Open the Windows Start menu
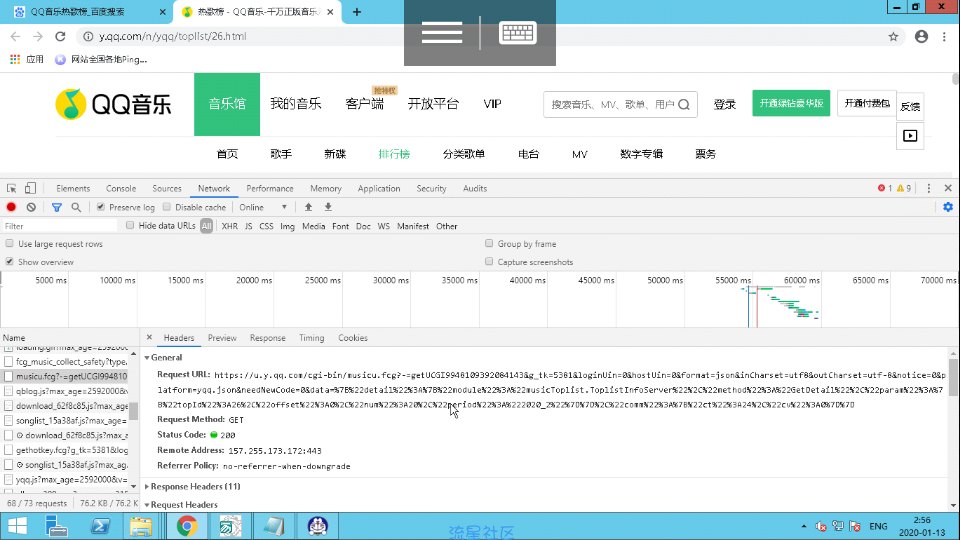This screenshot has width=960, height=540. pyautogui.click(x=17, y=527)
